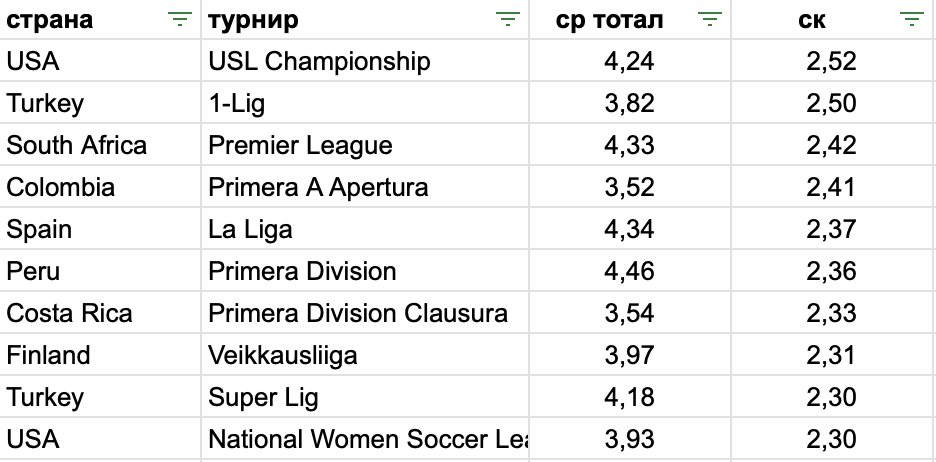Click the La Liga cell
Image resolution: width=936 pixels, height=462 pixels.
pos(365,229)
